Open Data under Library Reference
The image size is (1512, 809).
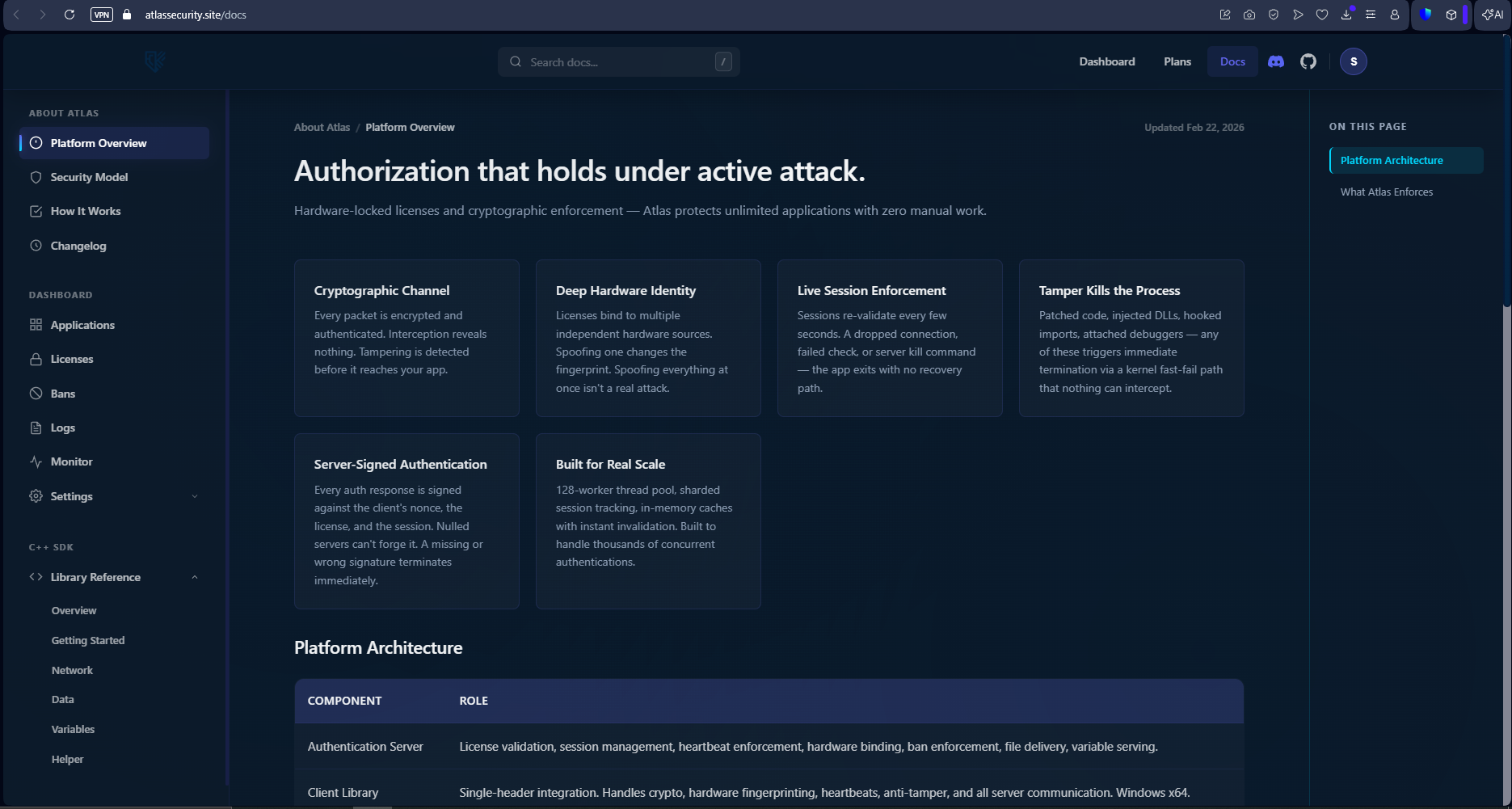[x=62, y=699]
